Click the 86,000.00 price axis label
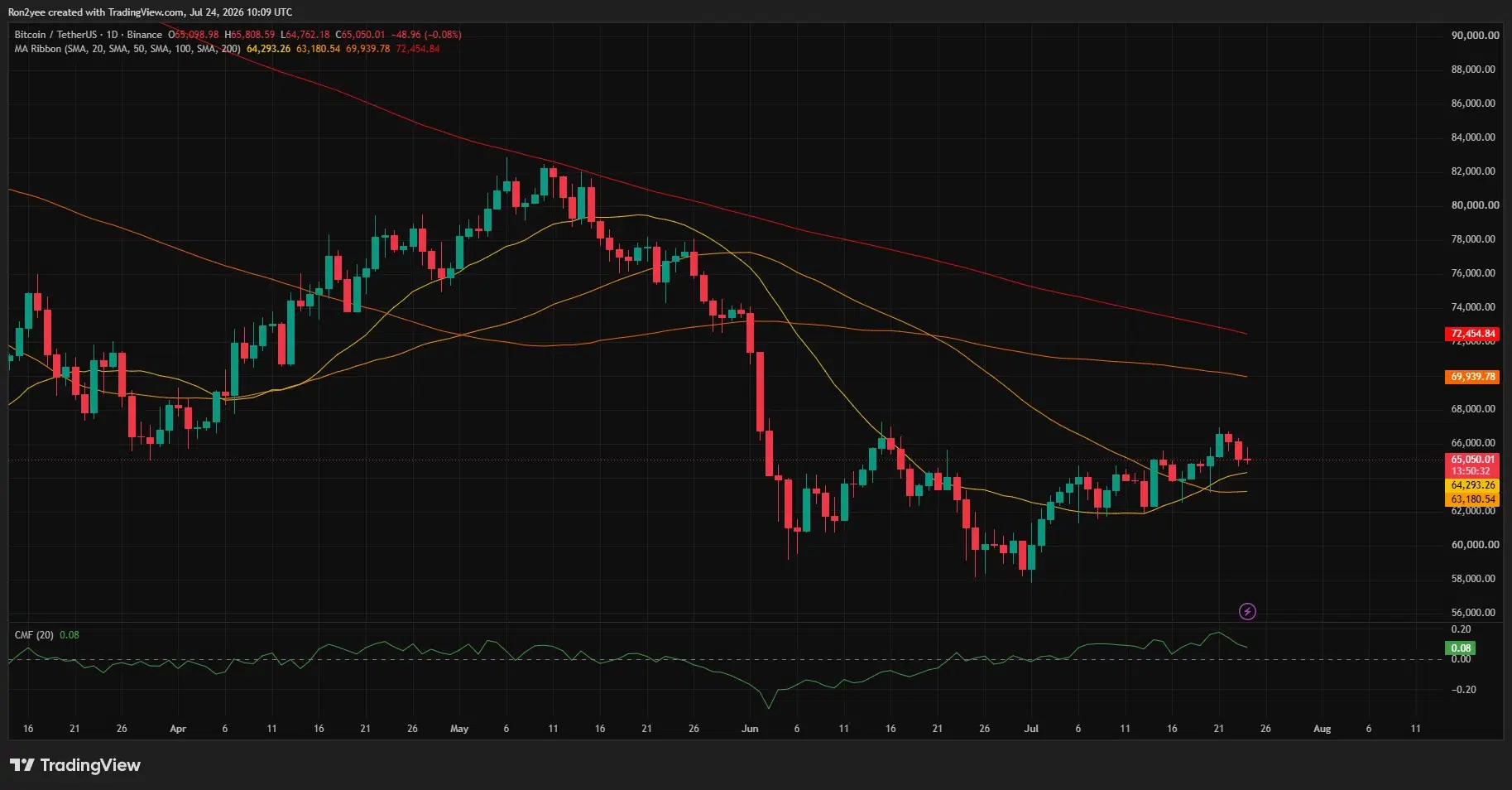 point(1473,104)
